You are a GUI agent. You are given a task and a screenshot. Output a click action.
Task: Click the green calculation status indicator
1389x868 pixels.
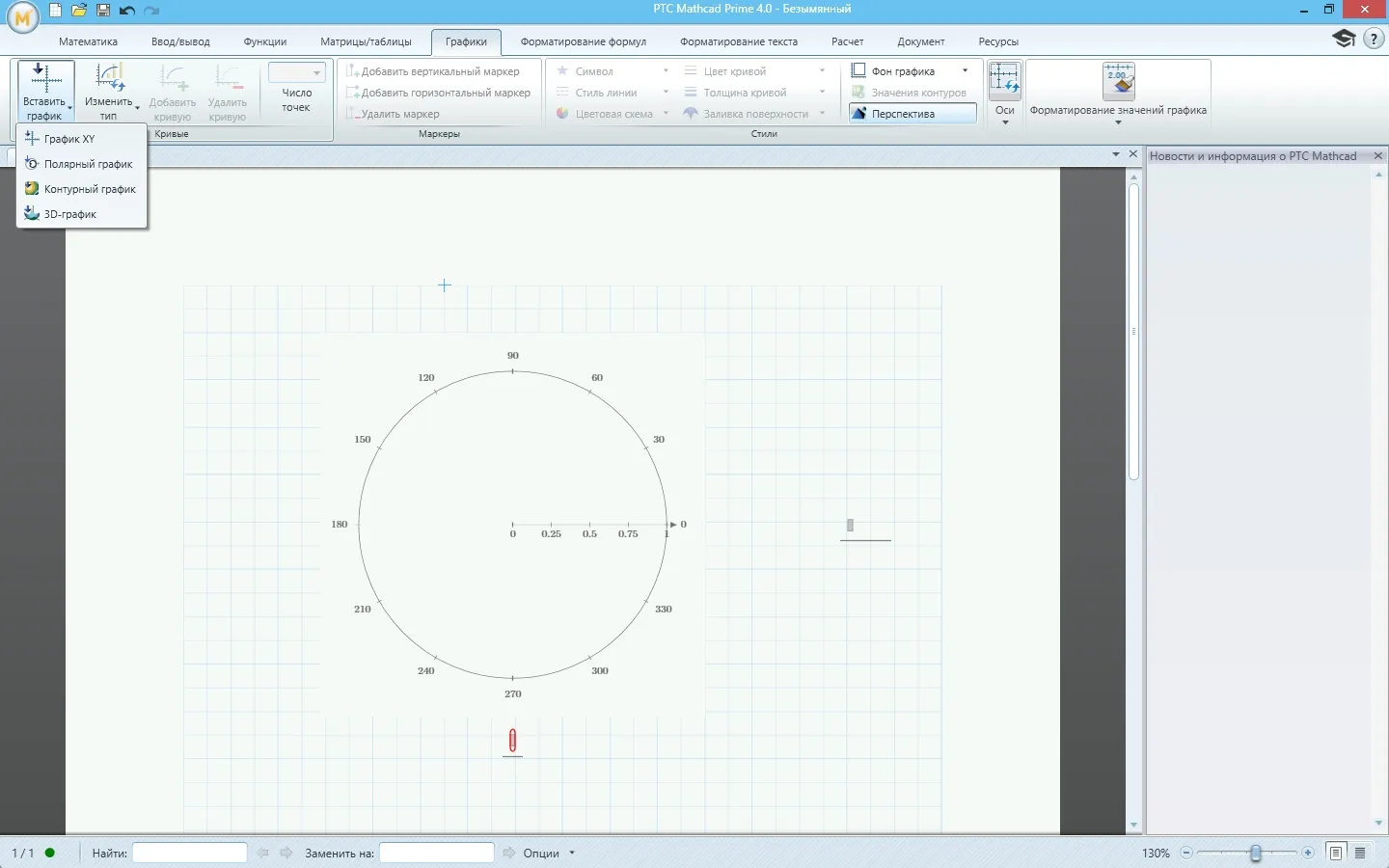[x=50, y=853]
